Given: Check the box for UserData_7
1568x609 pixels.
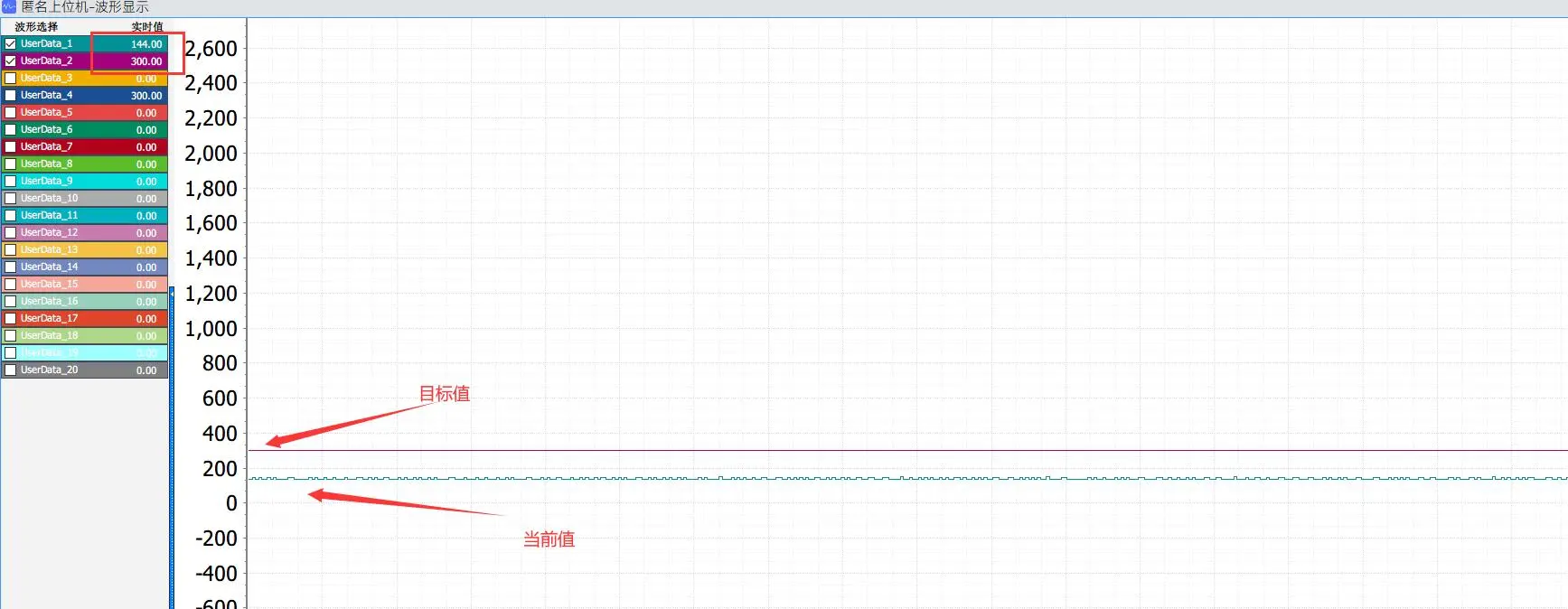Looking at the screenshot, I should point(11,146).
